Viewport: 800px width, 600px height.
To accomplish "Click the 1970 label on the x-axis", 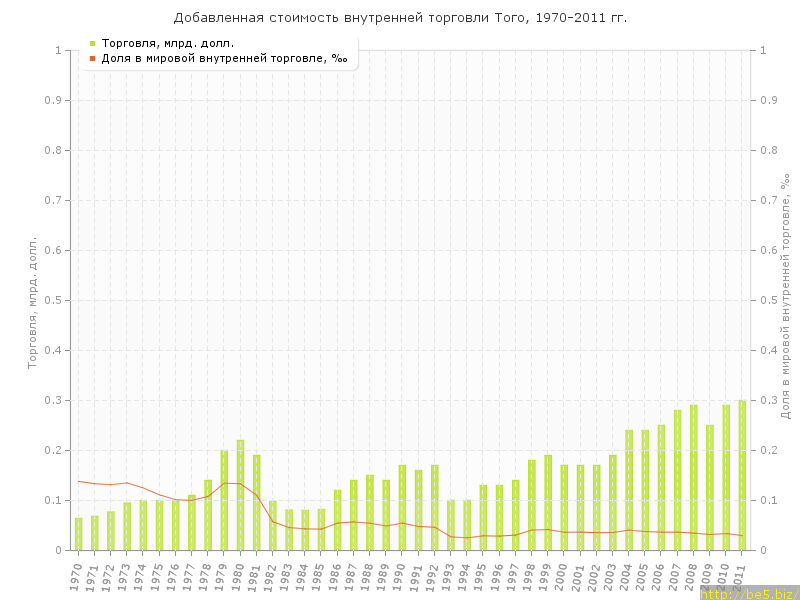I will pyautogui.click(x=76, y=576).
